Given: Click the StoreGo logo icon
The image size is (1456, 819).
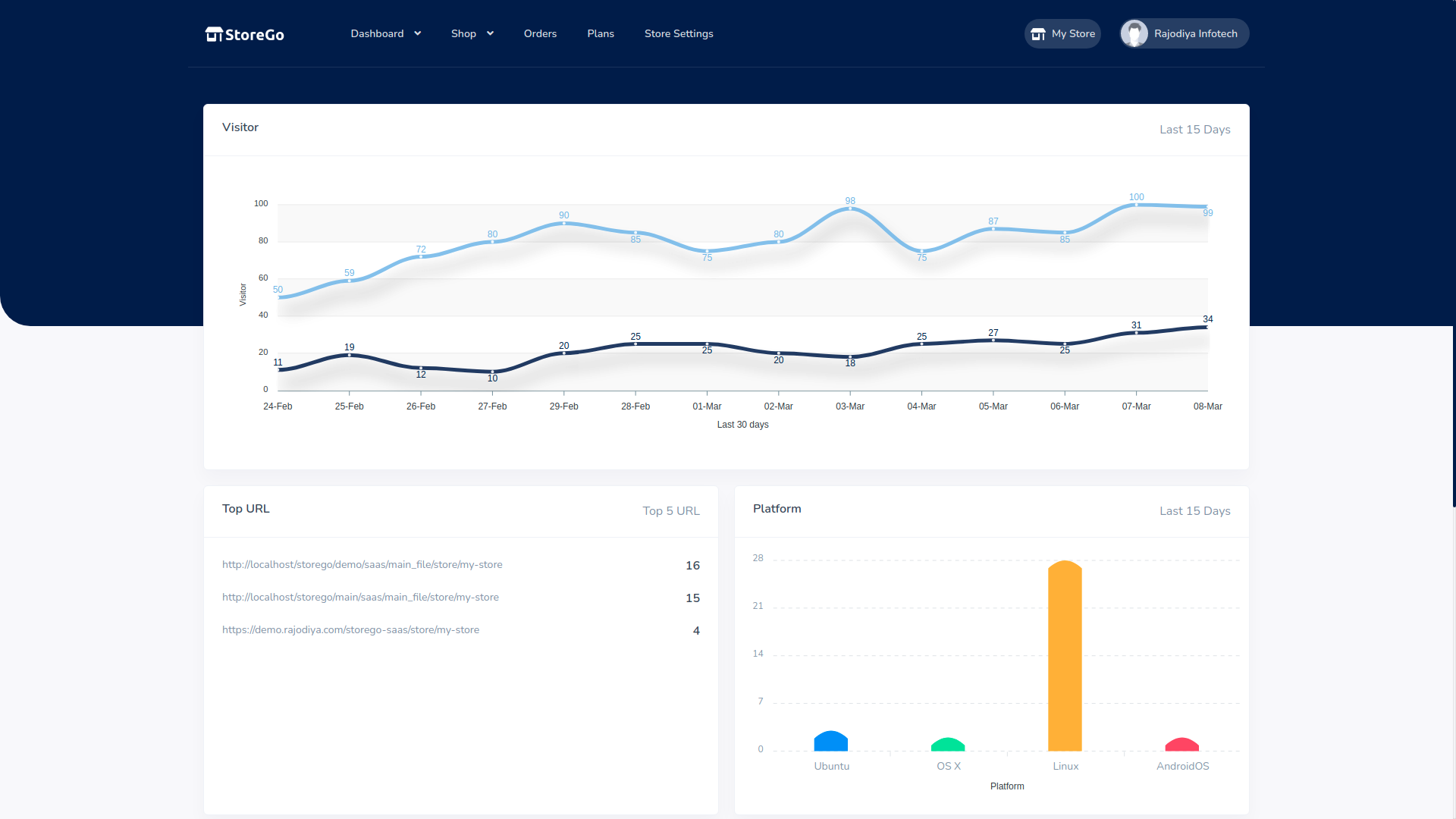Looking at the screenshot, I should click(x=214, y=34).
